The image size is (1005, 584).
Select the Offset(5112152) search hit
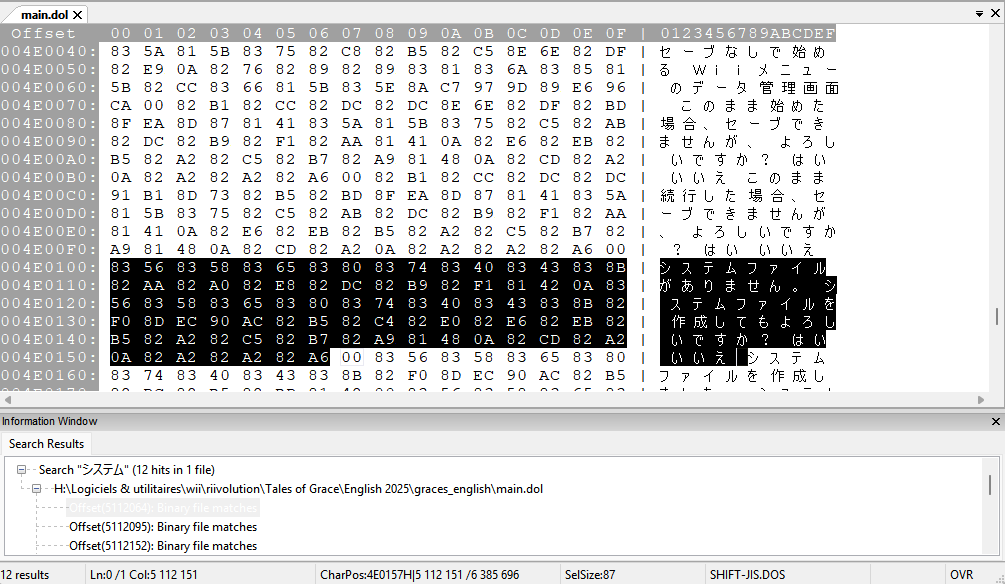coord(163,546)
